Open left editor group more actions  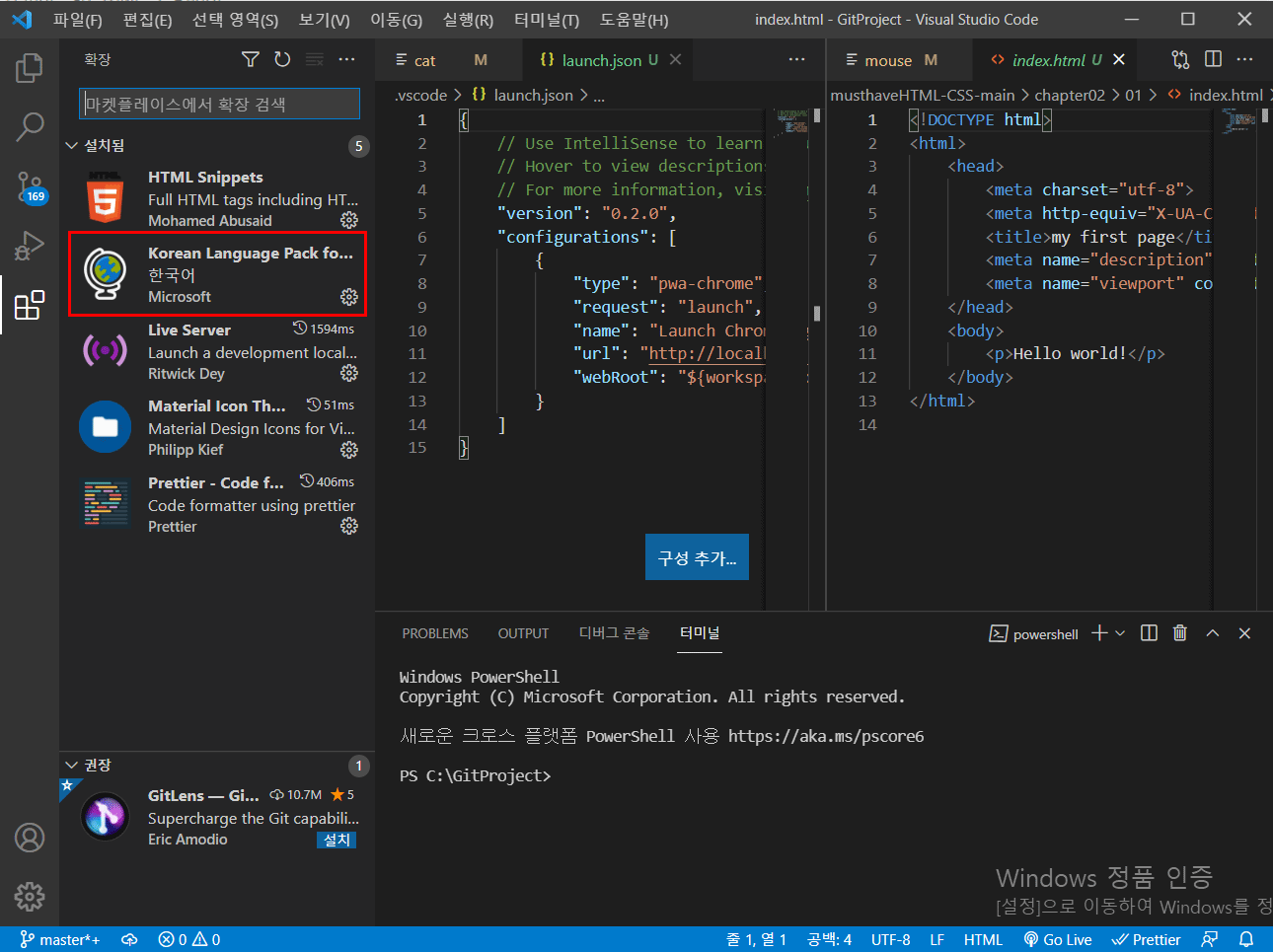point(796,59)
